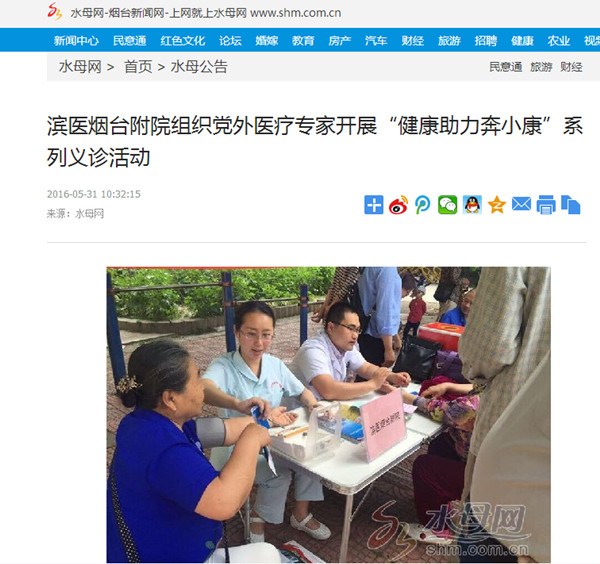
Task: Open the article photo of the clinic
Action: tap(328, 414)
